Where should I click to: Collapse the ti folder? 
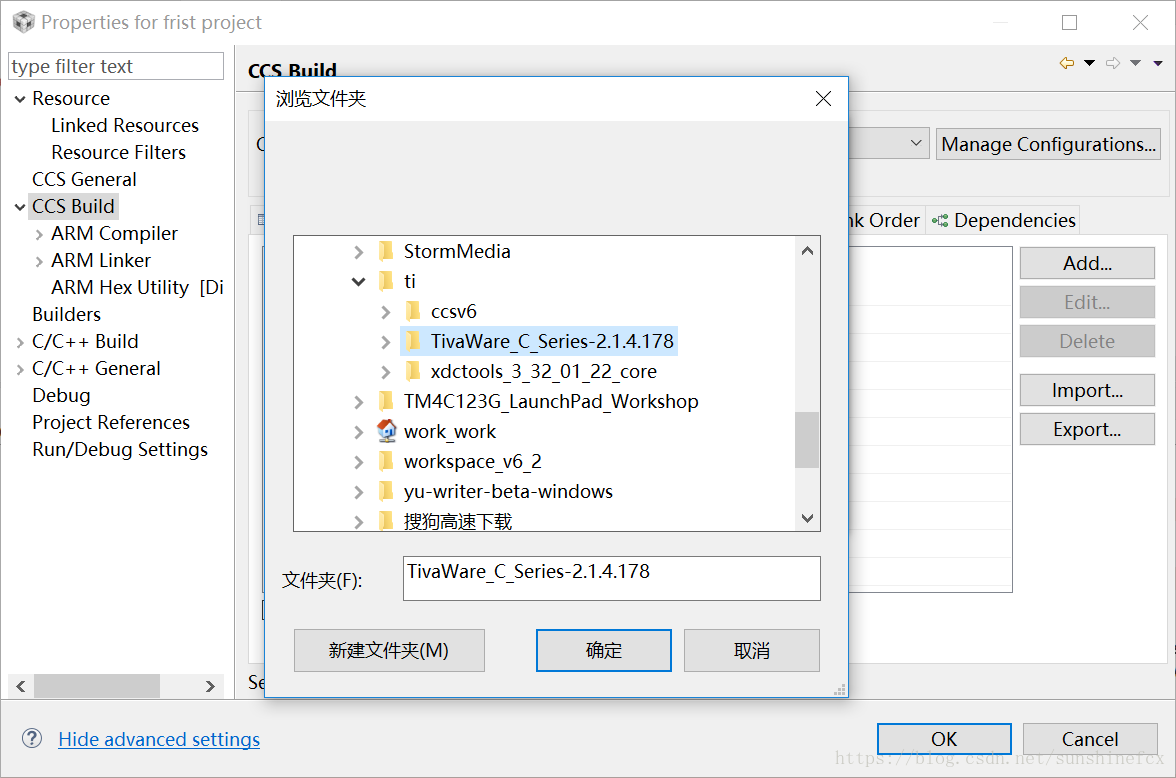pos(358,281)
